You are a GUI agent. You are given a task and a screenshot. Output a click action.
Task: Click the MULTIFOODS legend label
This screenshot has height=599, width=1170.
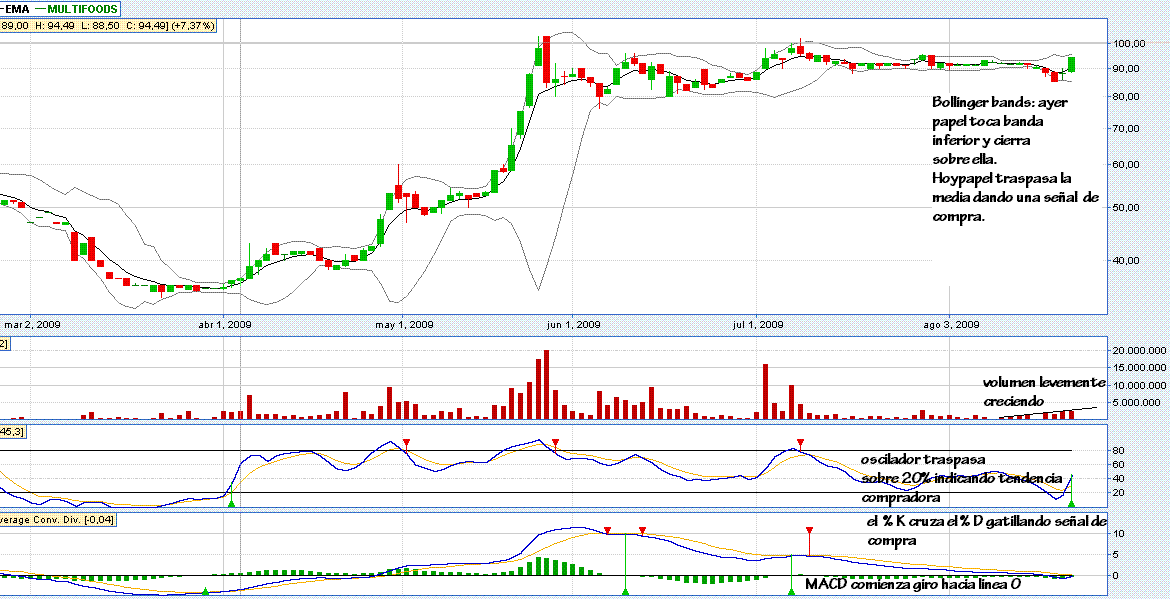coord(84,9)
